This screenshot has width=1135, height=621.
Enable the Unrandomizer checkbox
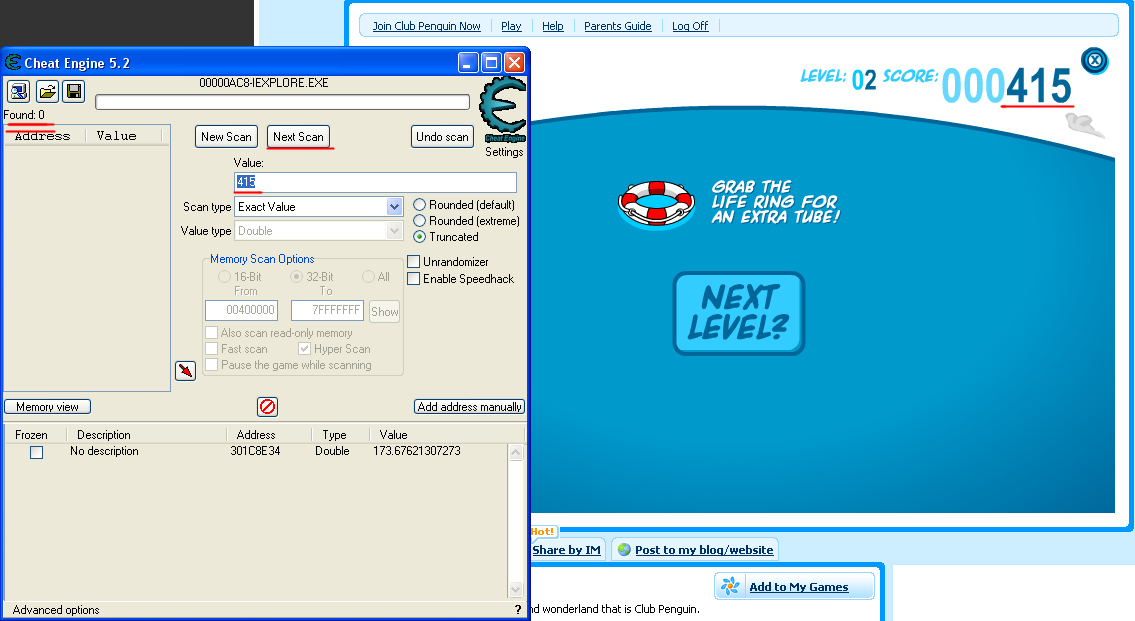[x=414, y=261]
